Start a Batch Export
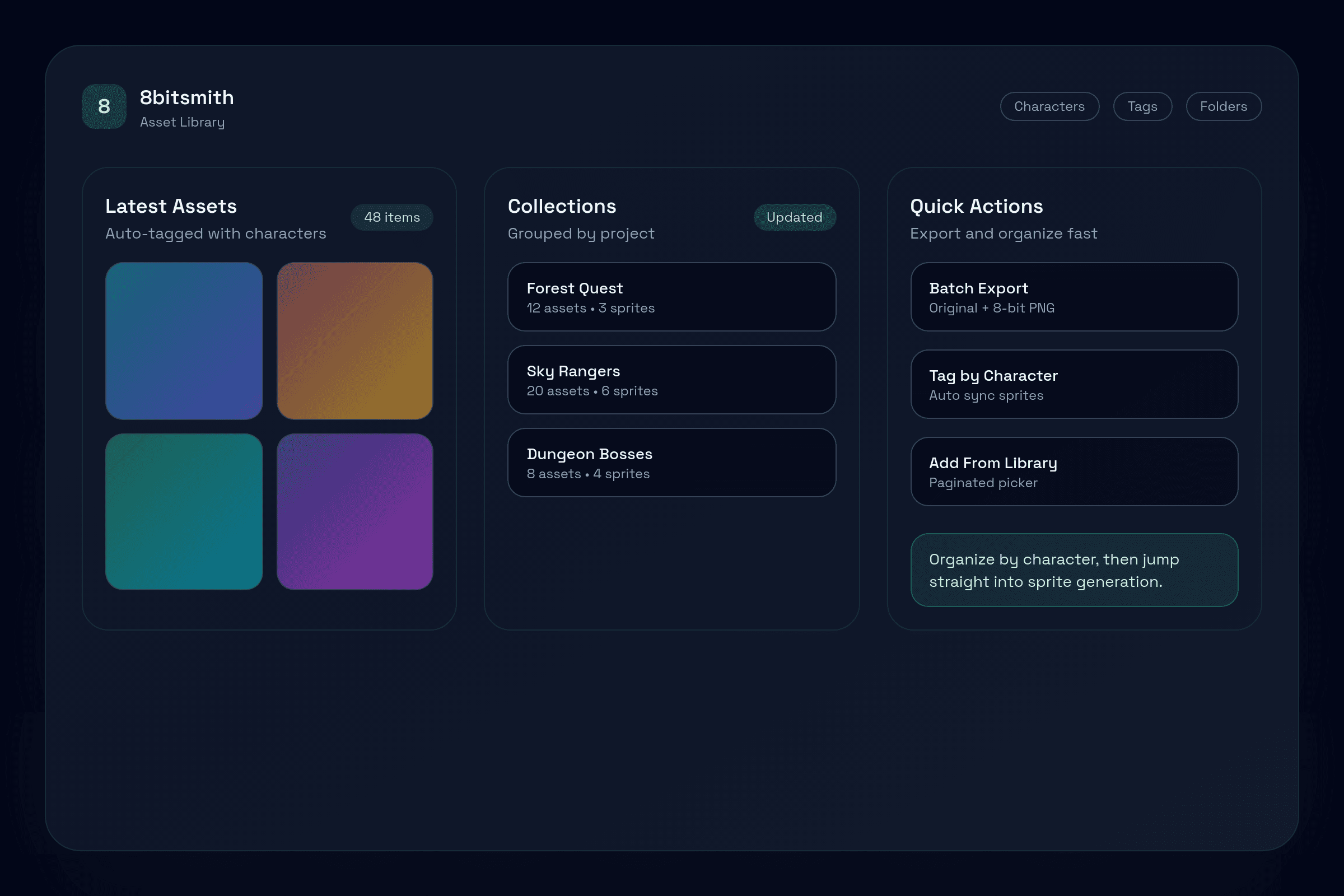 pos(1074,297)
